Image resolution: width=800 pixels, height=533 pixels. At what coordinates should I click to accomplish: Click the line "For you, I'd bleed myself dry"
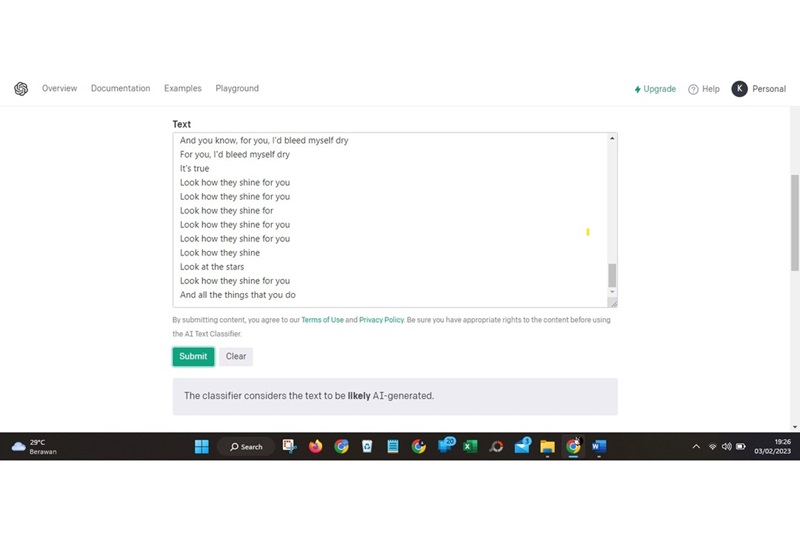(x=235, y=154)
